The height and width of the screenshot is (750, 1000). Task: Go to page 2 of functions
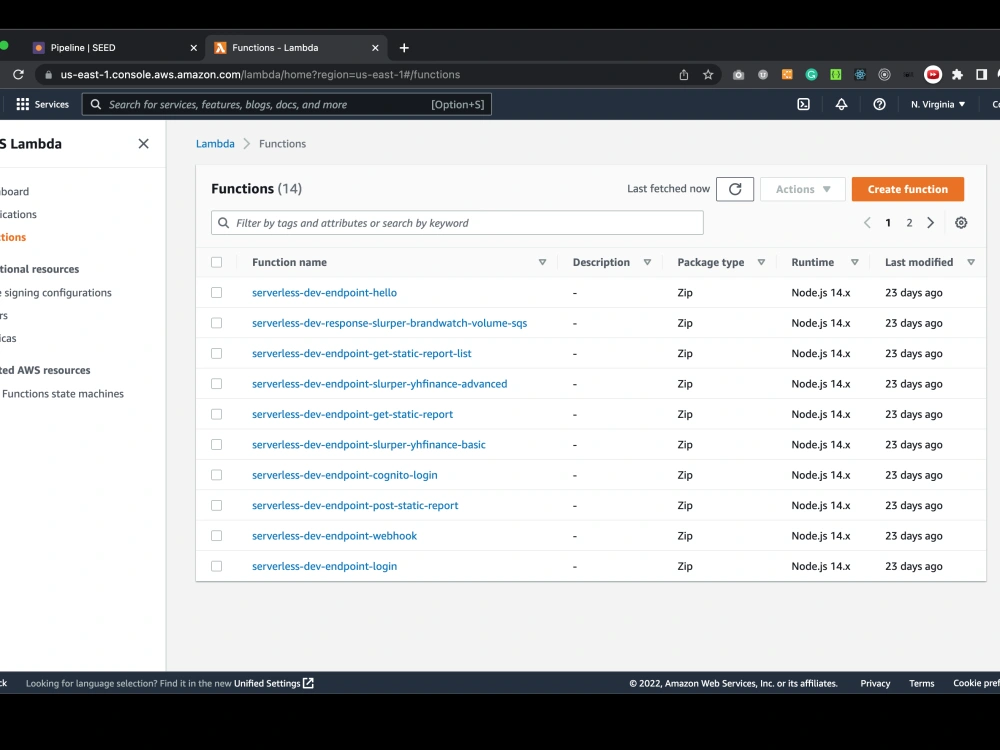(x=909, y=223)
